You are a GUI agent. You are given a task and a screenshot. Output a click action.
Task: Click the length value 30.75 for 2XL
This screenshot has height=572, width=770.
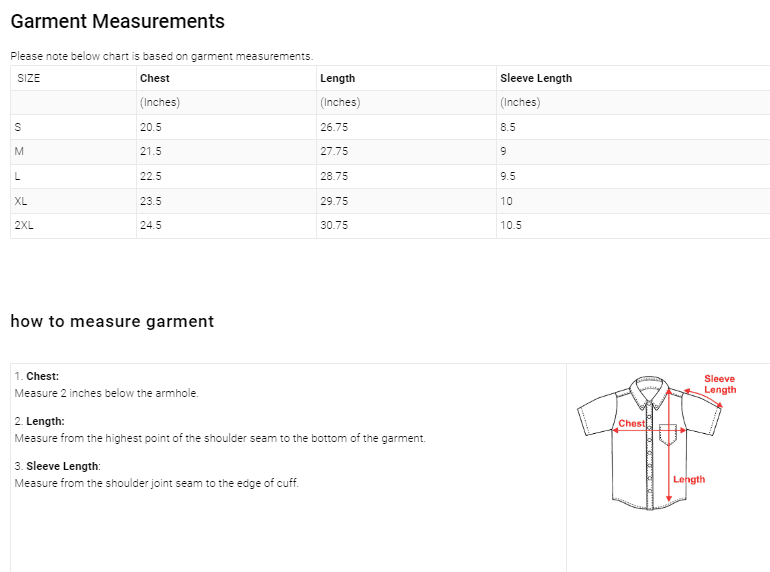point(334,226)
